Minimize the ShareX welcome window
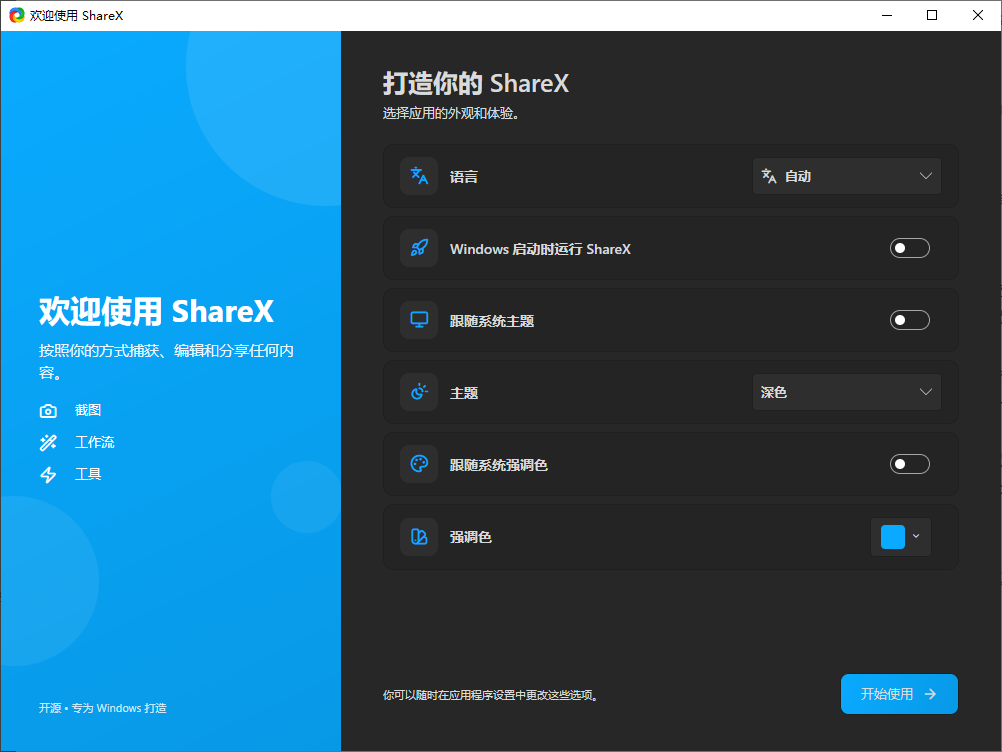Screen dimensions: 1002x752 point(887,15)
